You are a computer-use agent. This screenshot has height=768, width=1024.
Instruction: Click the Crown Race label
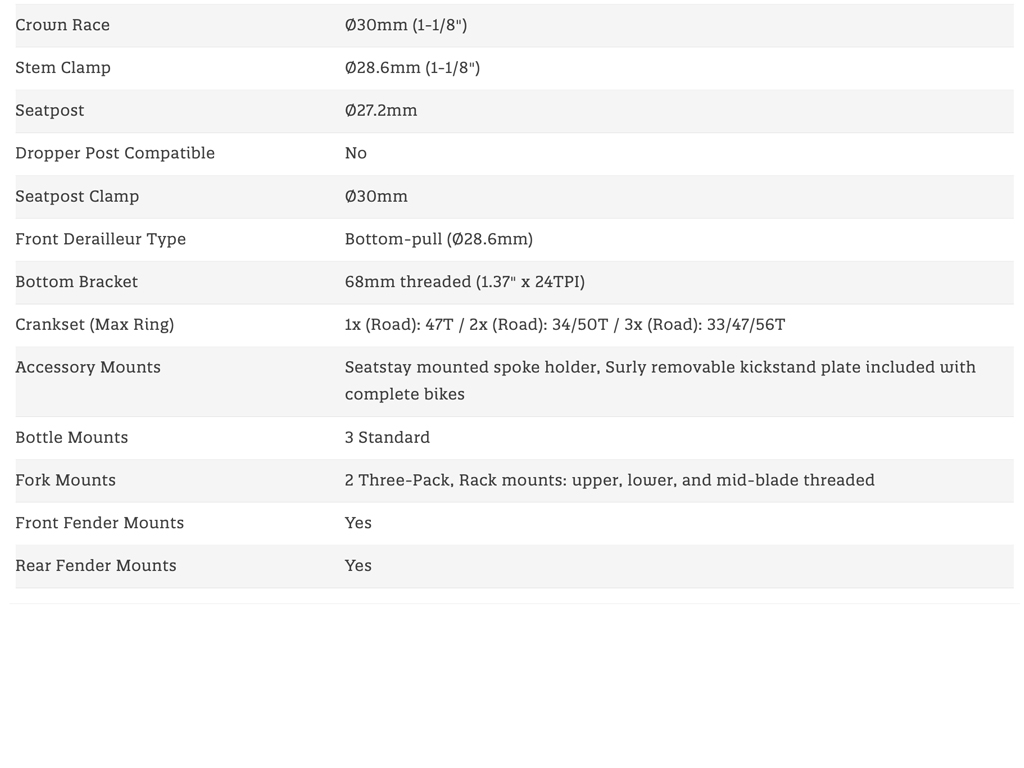(63, 25)
